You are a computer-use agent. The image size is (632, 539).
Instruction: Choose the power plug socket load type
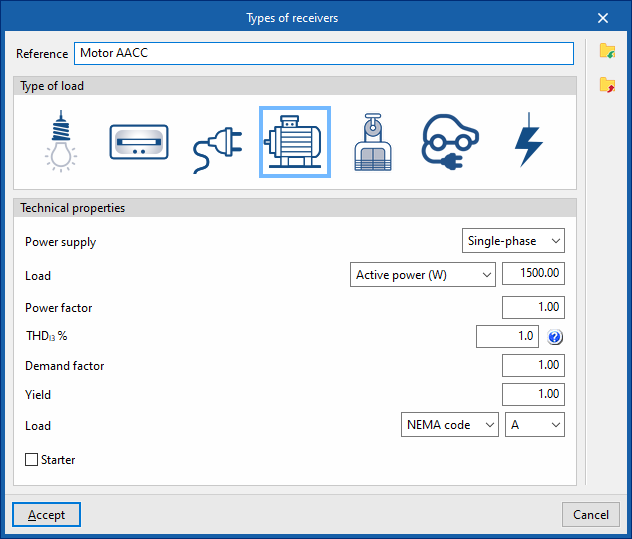pyautogui.click(x=218, y=150)
